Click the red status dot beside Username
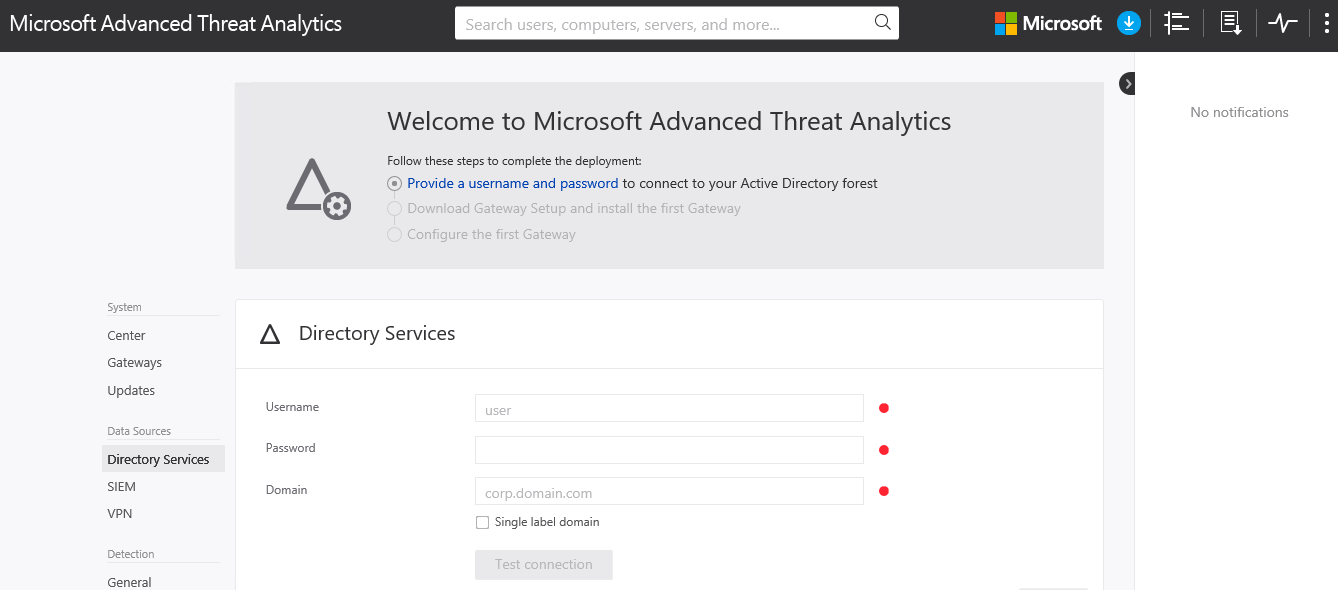The image size is (1338, 590). pyautogui.click(x=883, y=407)
